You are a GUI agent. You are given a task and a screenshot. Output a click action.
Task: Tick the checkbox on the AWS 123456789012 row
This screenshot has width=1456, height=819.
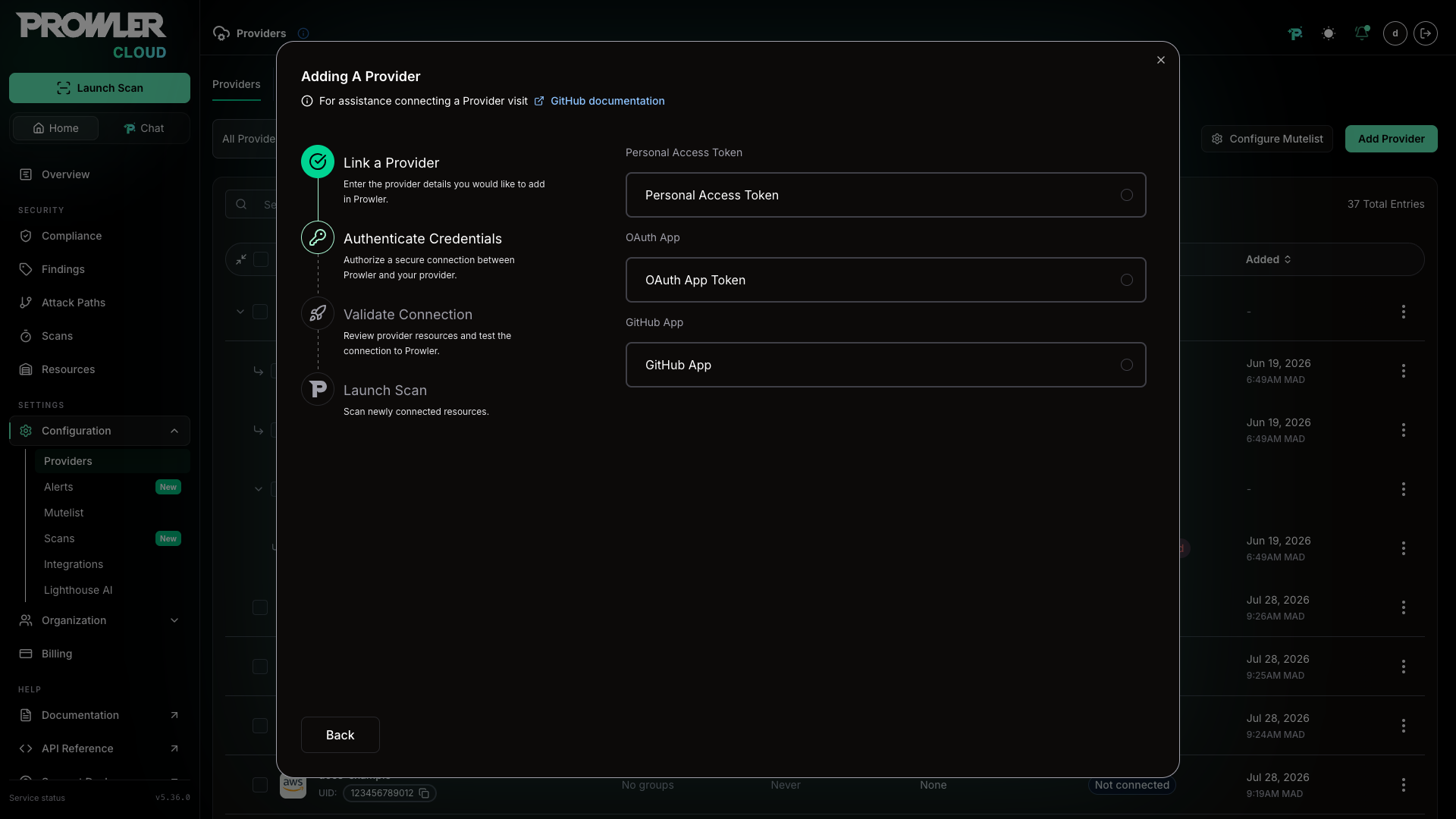[x=260, y=785]
